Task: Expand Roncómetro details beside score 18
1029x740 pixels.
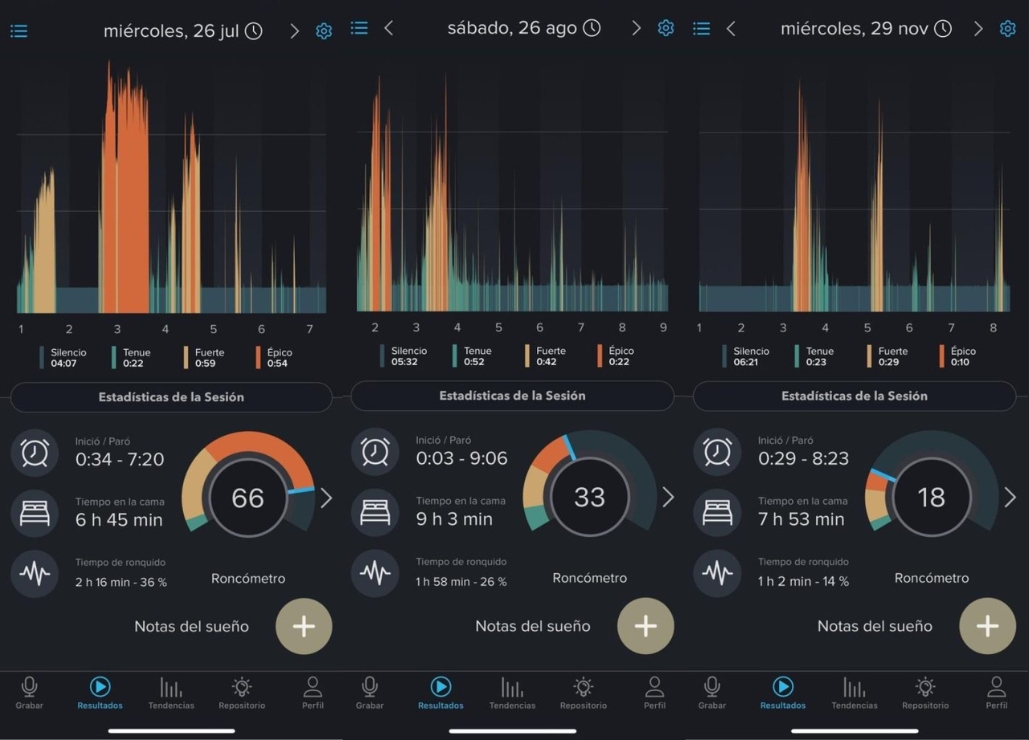Action: [1010, 497]
